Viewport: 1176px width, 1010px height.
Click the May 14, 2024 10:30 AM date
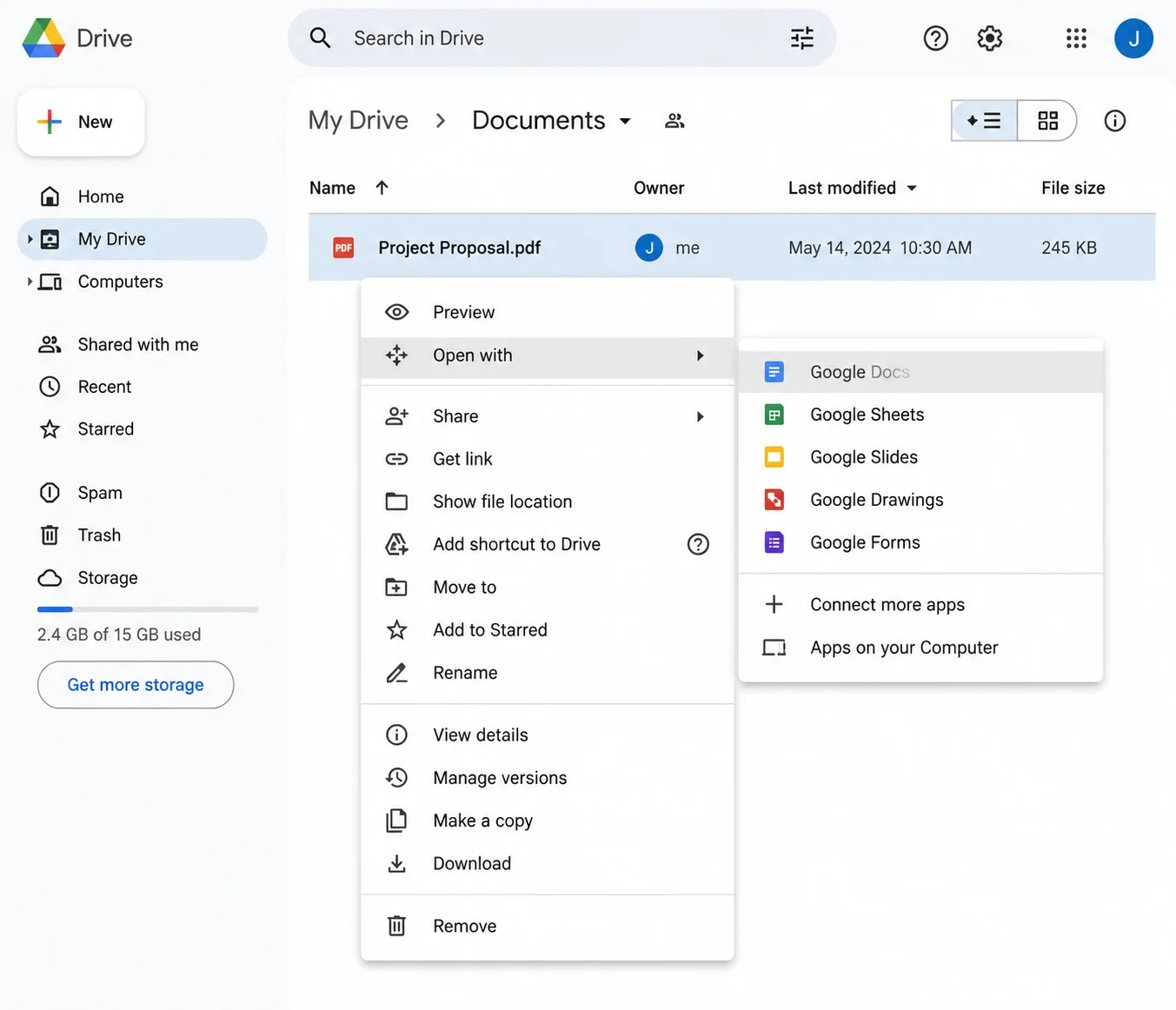point(880,248)
